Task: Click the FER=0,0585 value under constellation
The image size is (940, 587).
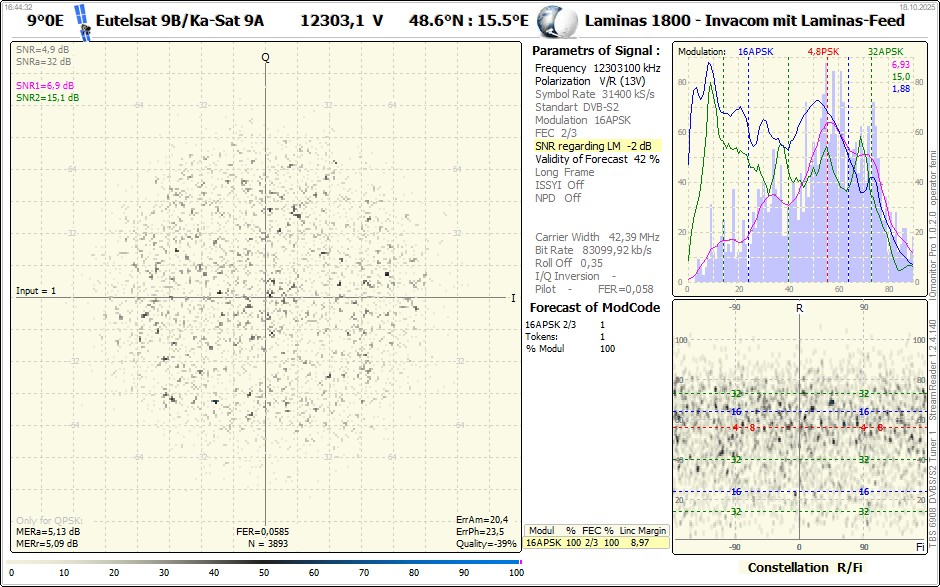Action: [263, 532]
